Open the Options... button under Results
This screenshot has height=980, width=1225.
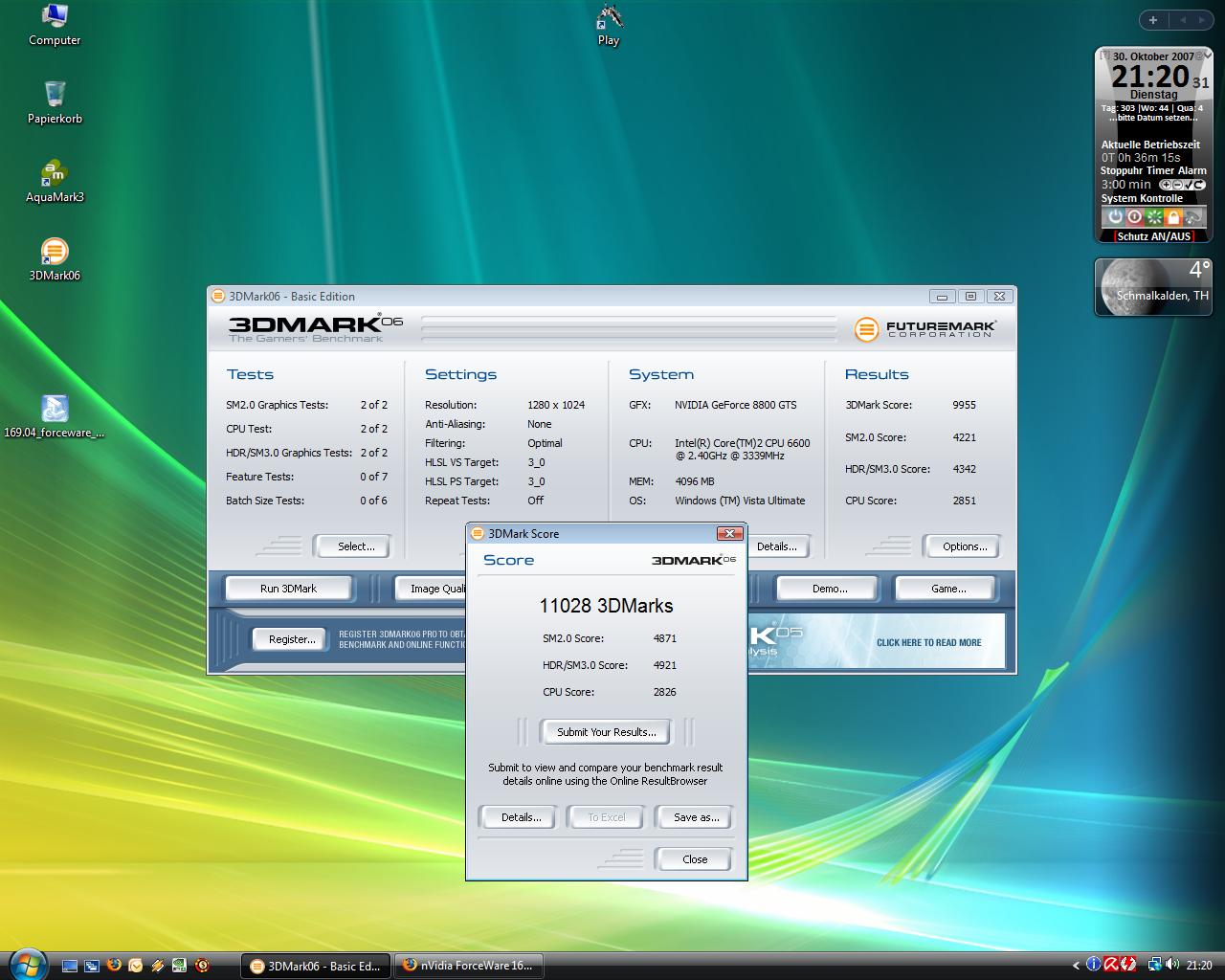(x=962, y=546)
